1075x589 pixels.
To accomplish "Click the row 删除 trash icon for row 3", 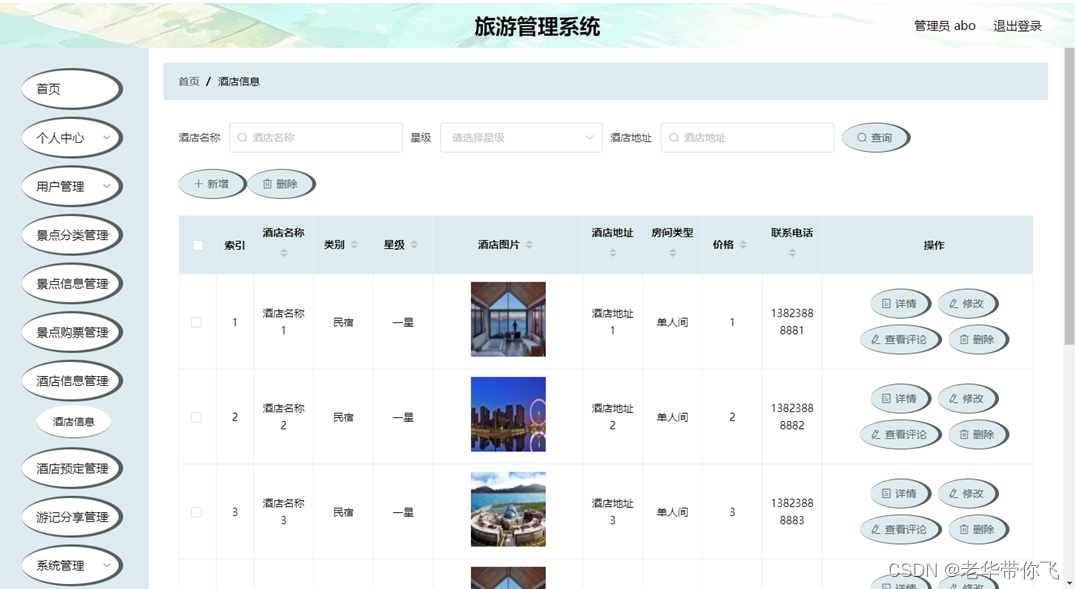I will 965,529.
